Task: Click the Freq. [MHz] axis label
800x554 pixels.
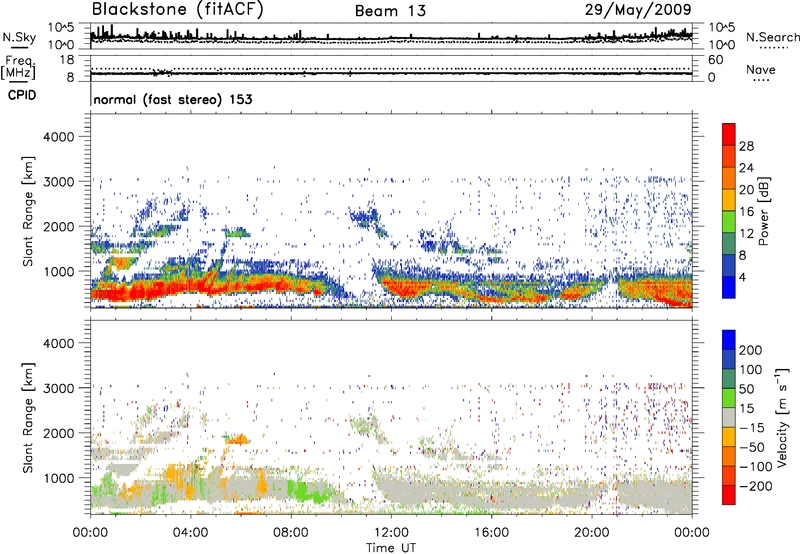Action: (18, 67)
